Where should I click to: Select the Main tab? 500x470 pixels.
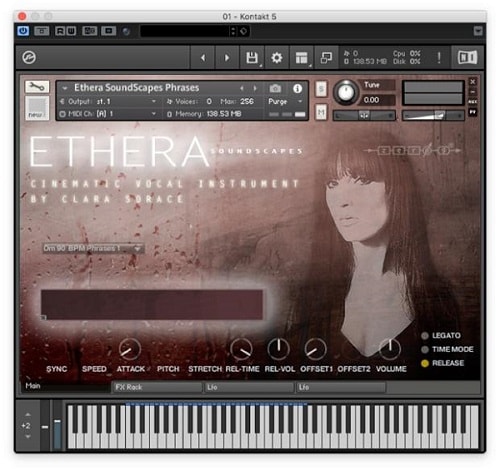click(x=65, y=386)
